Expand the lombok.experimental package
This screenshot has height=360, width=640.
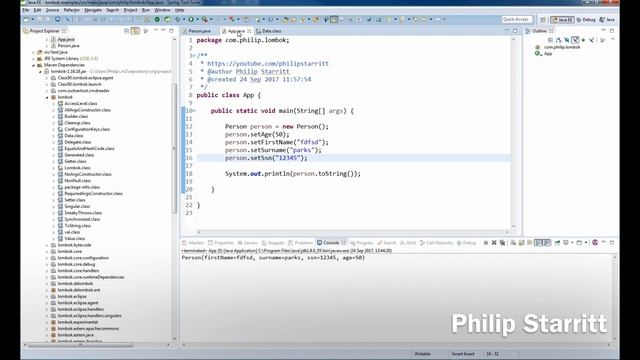47,322
